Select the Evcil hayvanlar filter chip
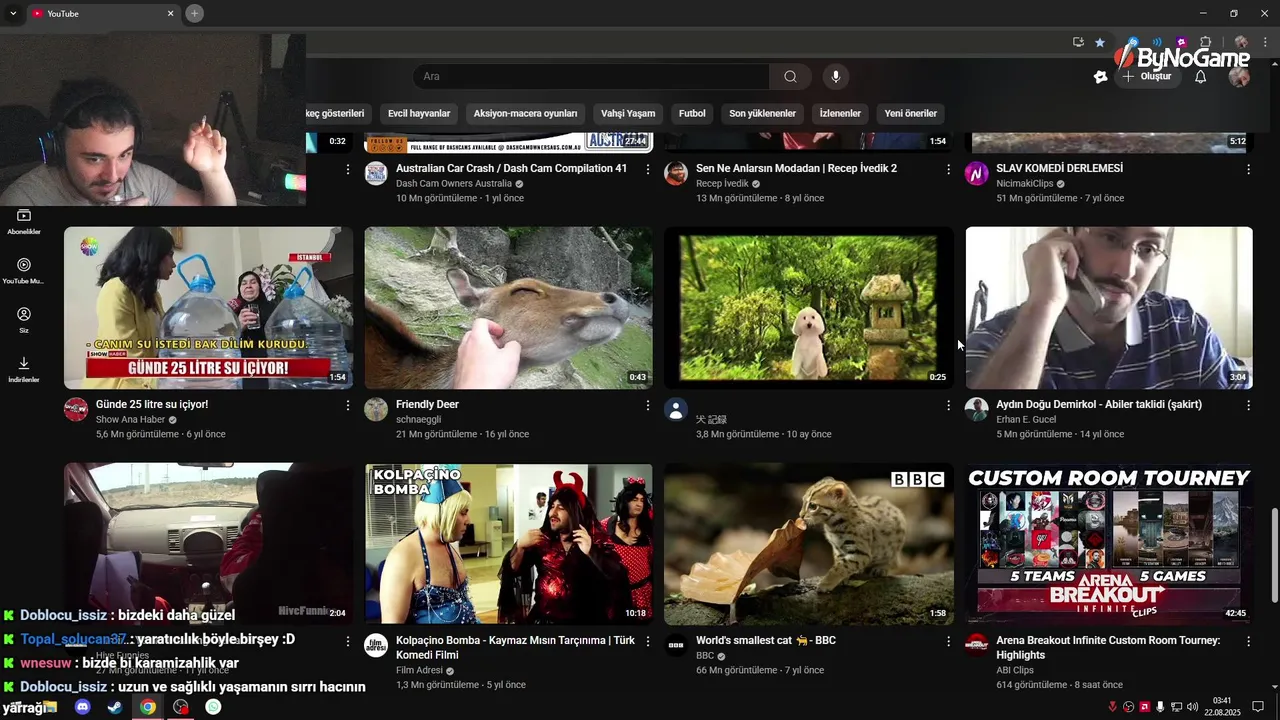Image resolution: width=1280 pixels, height=720 pixels. [419, 113]
